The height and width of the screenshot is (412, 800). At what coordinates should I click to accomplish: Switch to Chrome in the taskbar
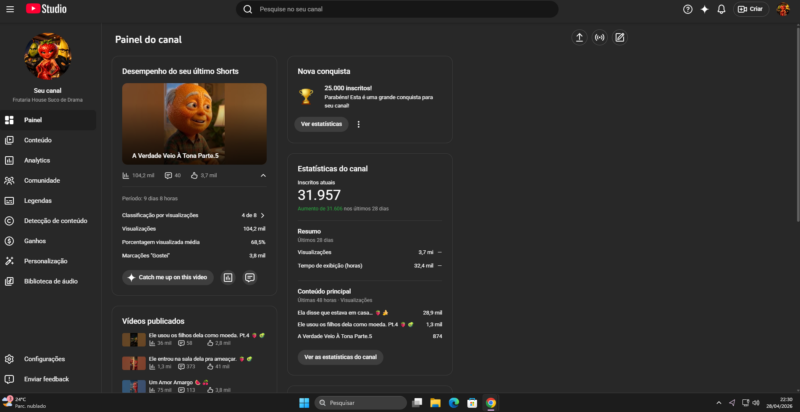[490, 403]
